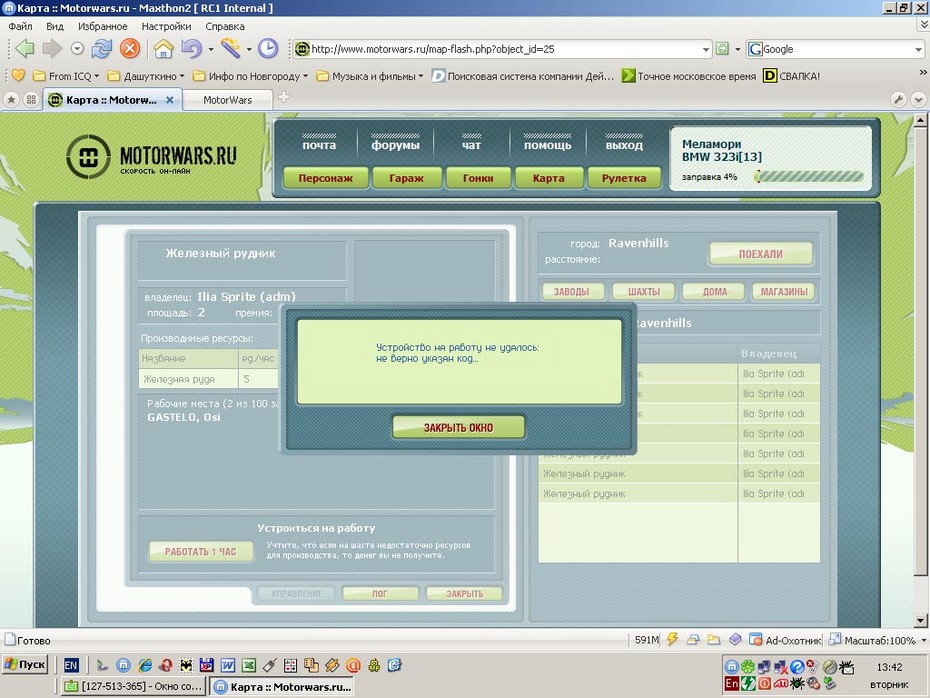Image resolution: width=930 pixels, height=698 pixels.
Task: Click the MotorWars.ru logo
Action: (x=151, y=157)
